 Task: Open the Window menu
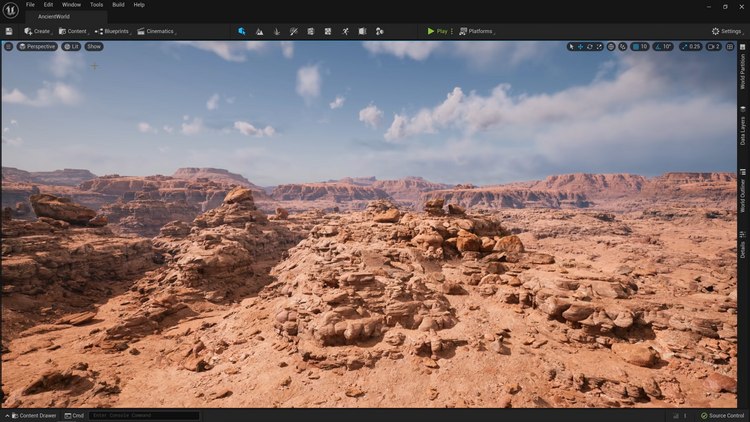click(71, 5)
